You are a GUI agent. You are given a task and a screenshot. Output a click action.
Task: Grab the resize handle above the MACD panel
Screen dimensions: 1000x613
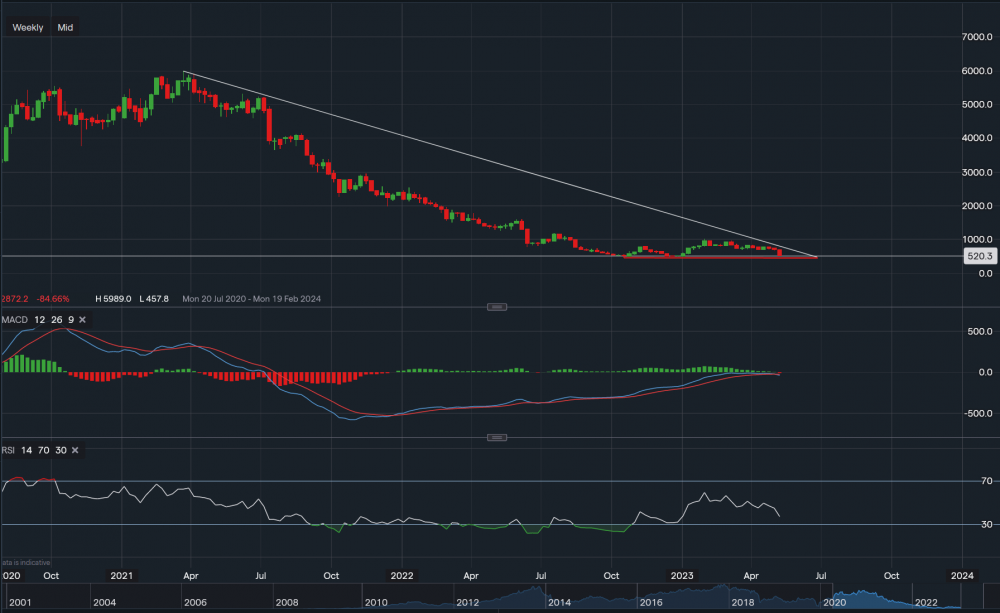(x=496, y=306)
